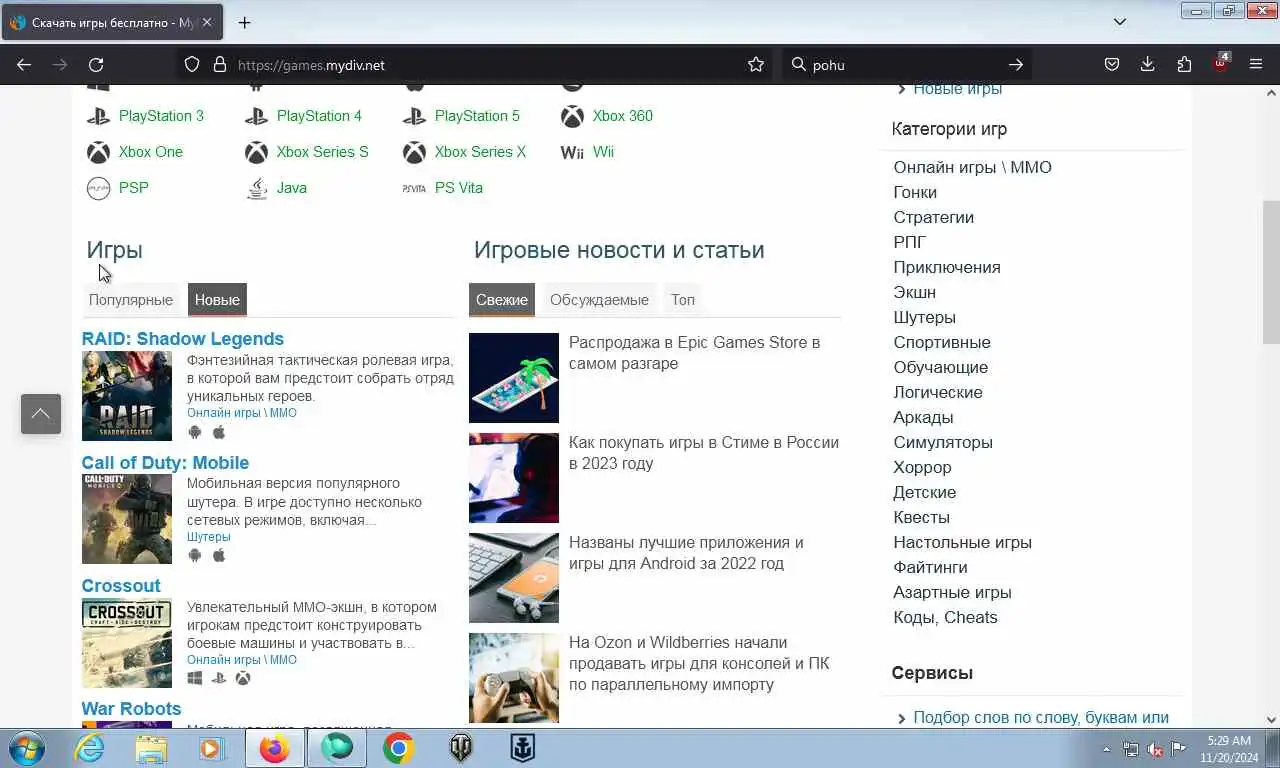Open the article on buying Steam games
The width and height of the screenshot is (1280, 768).
click(704, 453)
